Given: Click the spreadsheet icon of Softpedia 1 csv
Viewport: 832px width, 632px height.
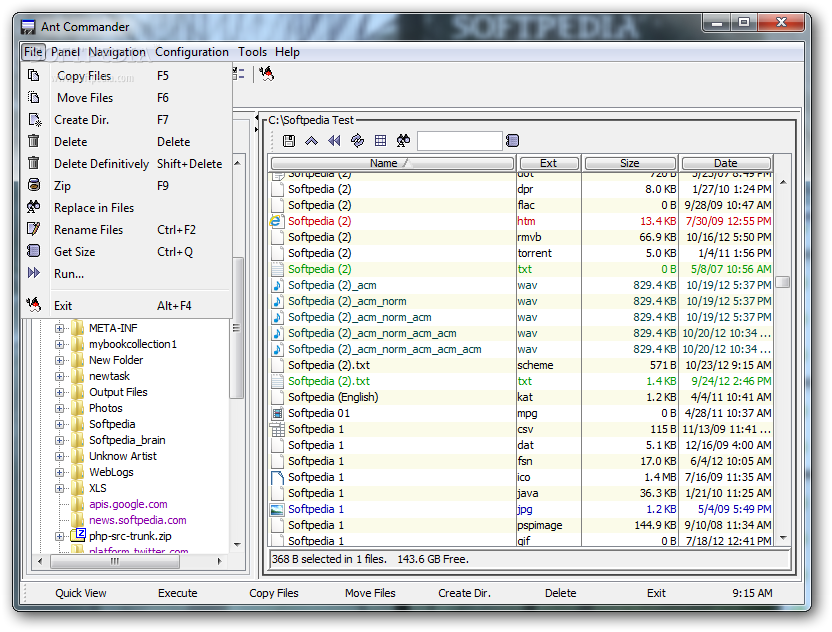Looking at the screenshot, I should (x=277, y=429).
